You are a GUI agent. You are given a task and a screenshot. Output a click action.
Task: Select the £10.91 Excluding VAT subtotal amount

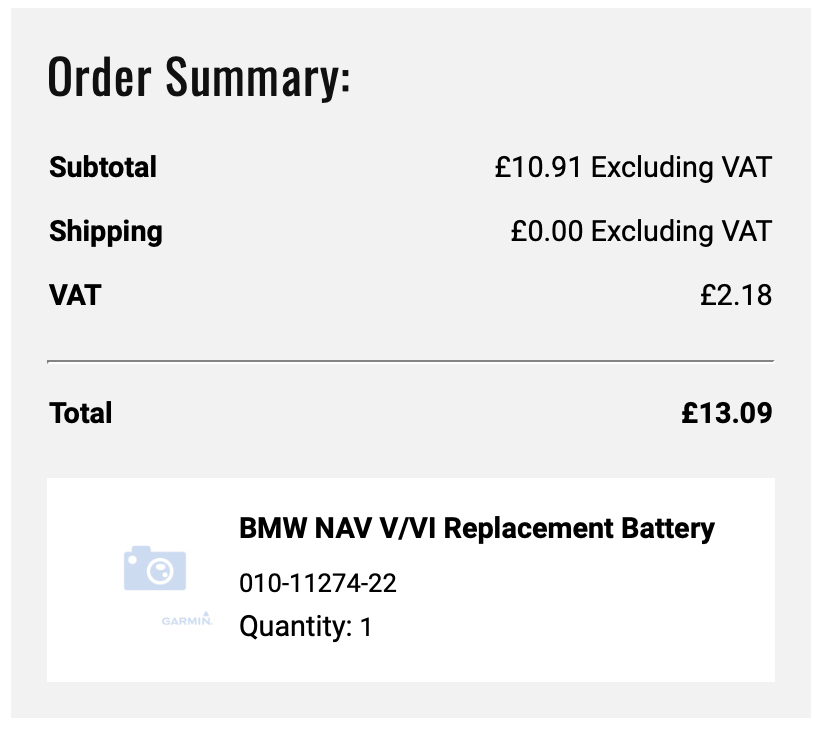(634, 167)
